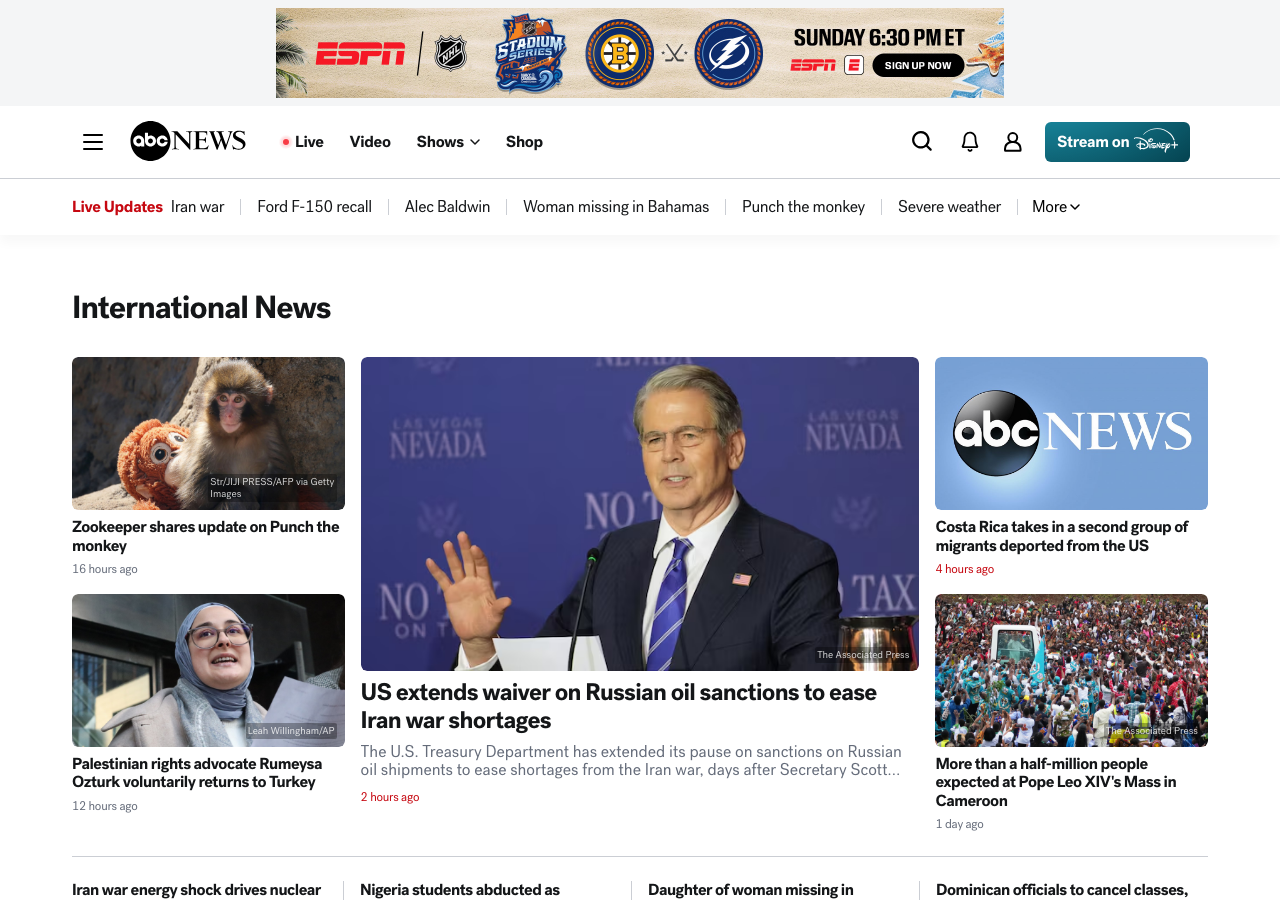Image resolution: width=1280 pixels, height=900 pixels.
Task: Open the user account profile icon
Action: click(x=1012, y=142)
